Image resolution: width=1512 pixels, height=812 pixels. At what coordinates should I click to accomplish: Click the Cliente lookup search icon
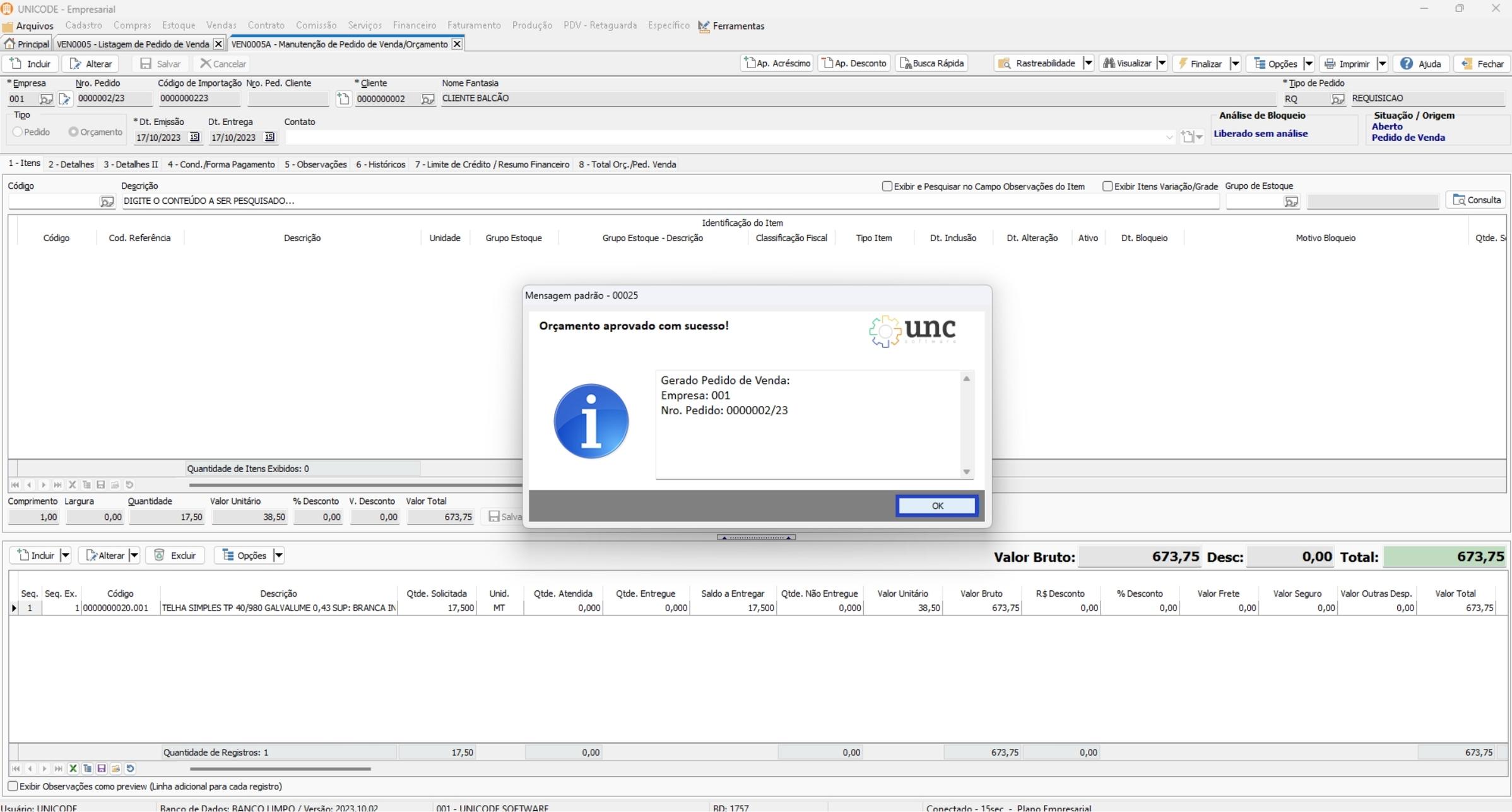(x=428, y=99)
